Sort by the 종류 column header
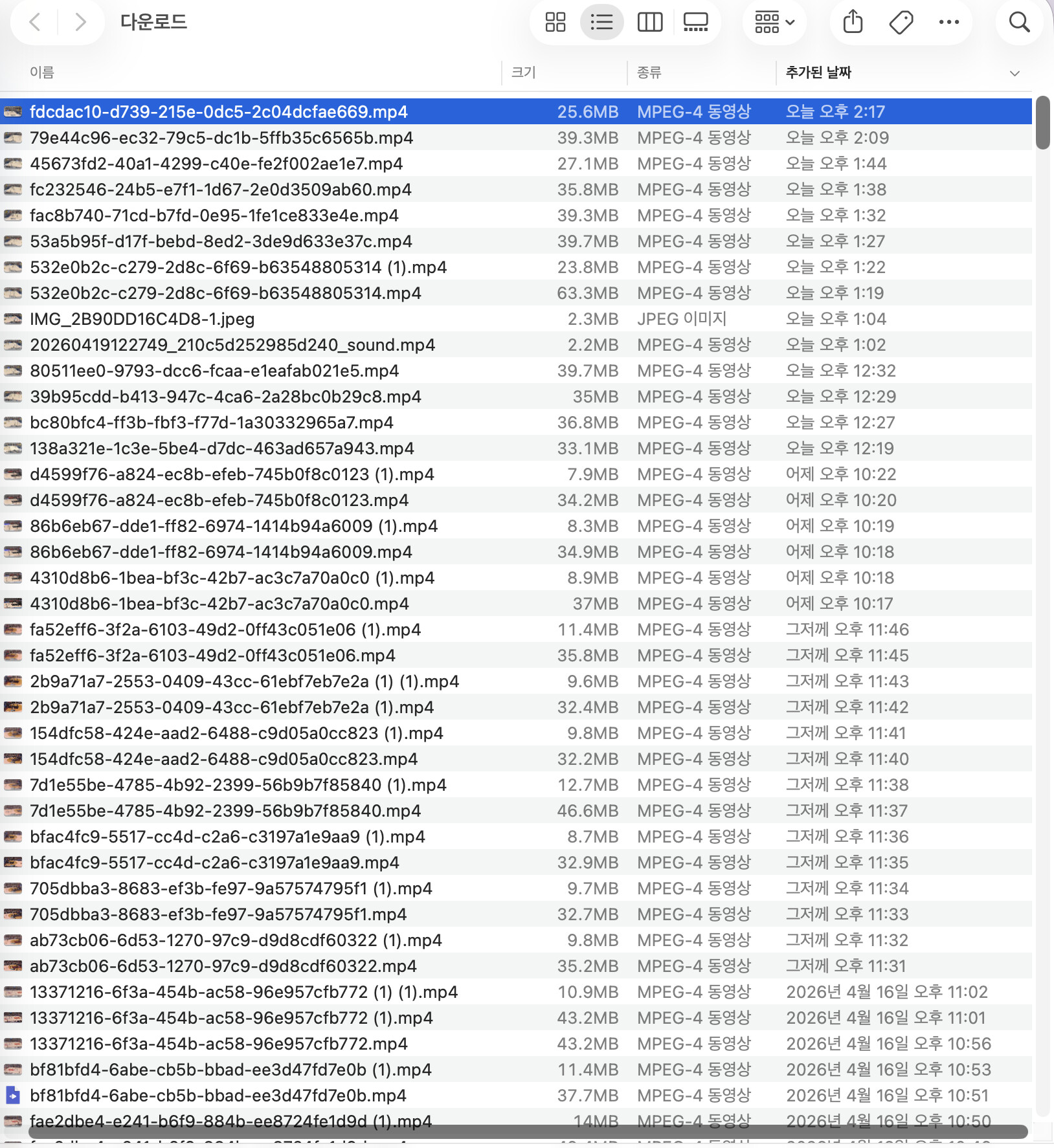1054x1148 pixels. pos(649,72)
